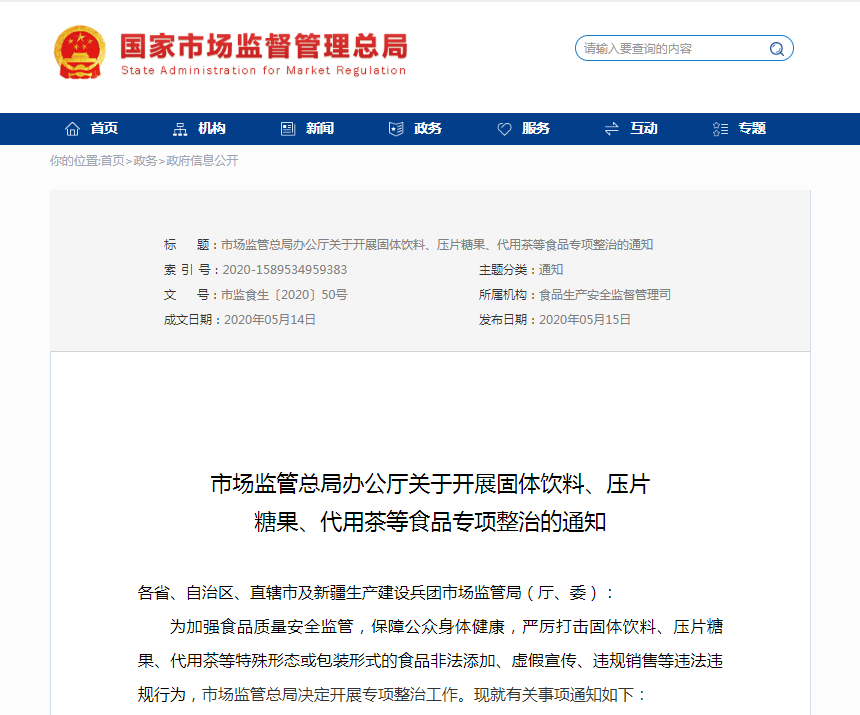860x715 pixels.
Task: Focus the 请输入要查询的内容 search box
Action: [x=670, y=49]
